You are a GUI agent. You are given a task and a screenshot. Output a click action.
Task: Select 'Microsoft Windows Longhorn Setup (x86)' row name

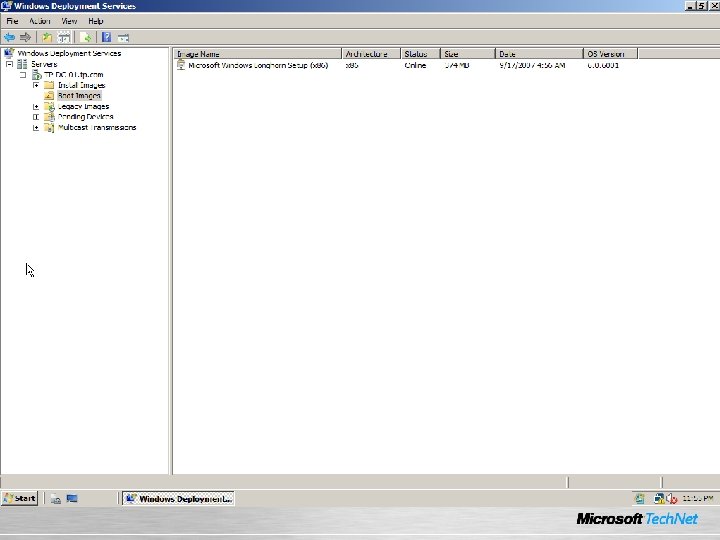[258, 65]
